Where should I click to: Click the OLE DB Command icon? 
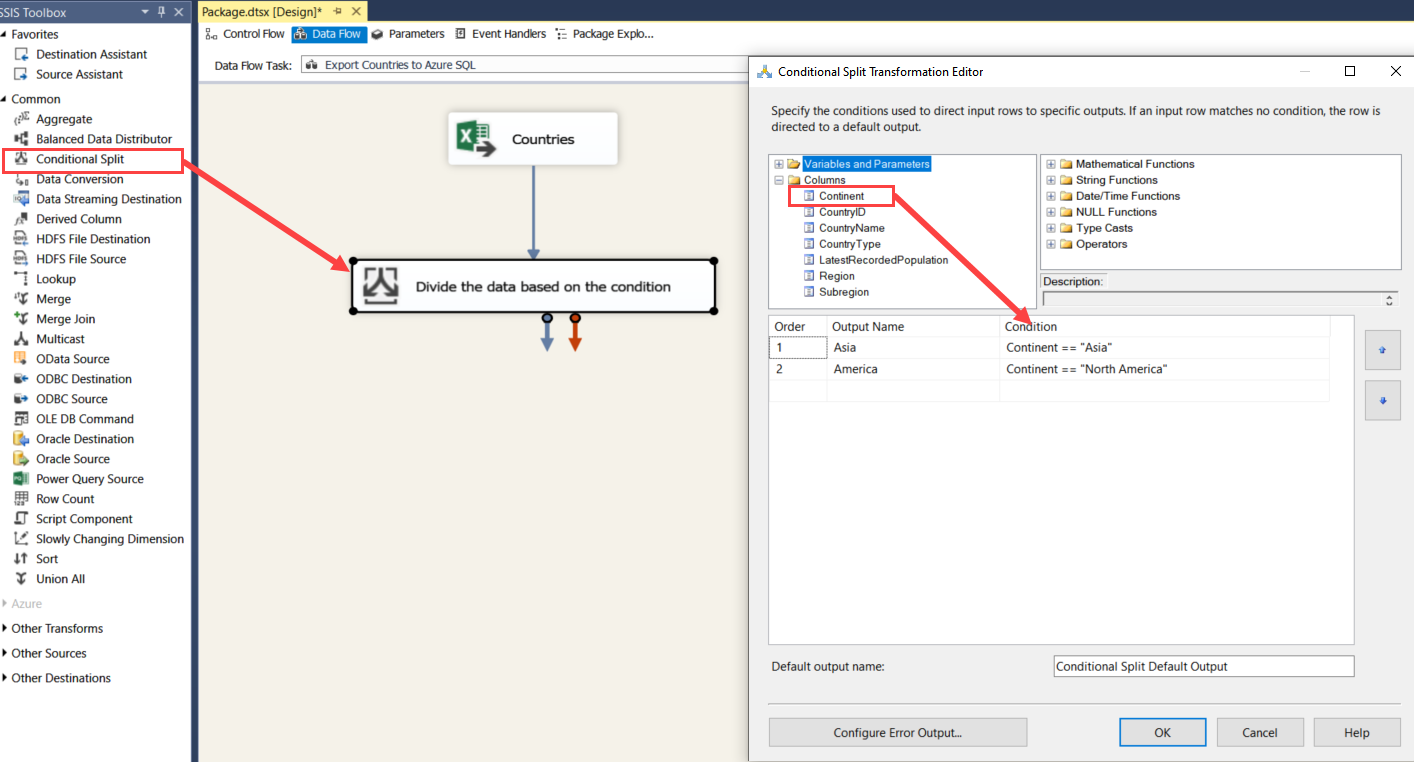(x=21, y=419)
